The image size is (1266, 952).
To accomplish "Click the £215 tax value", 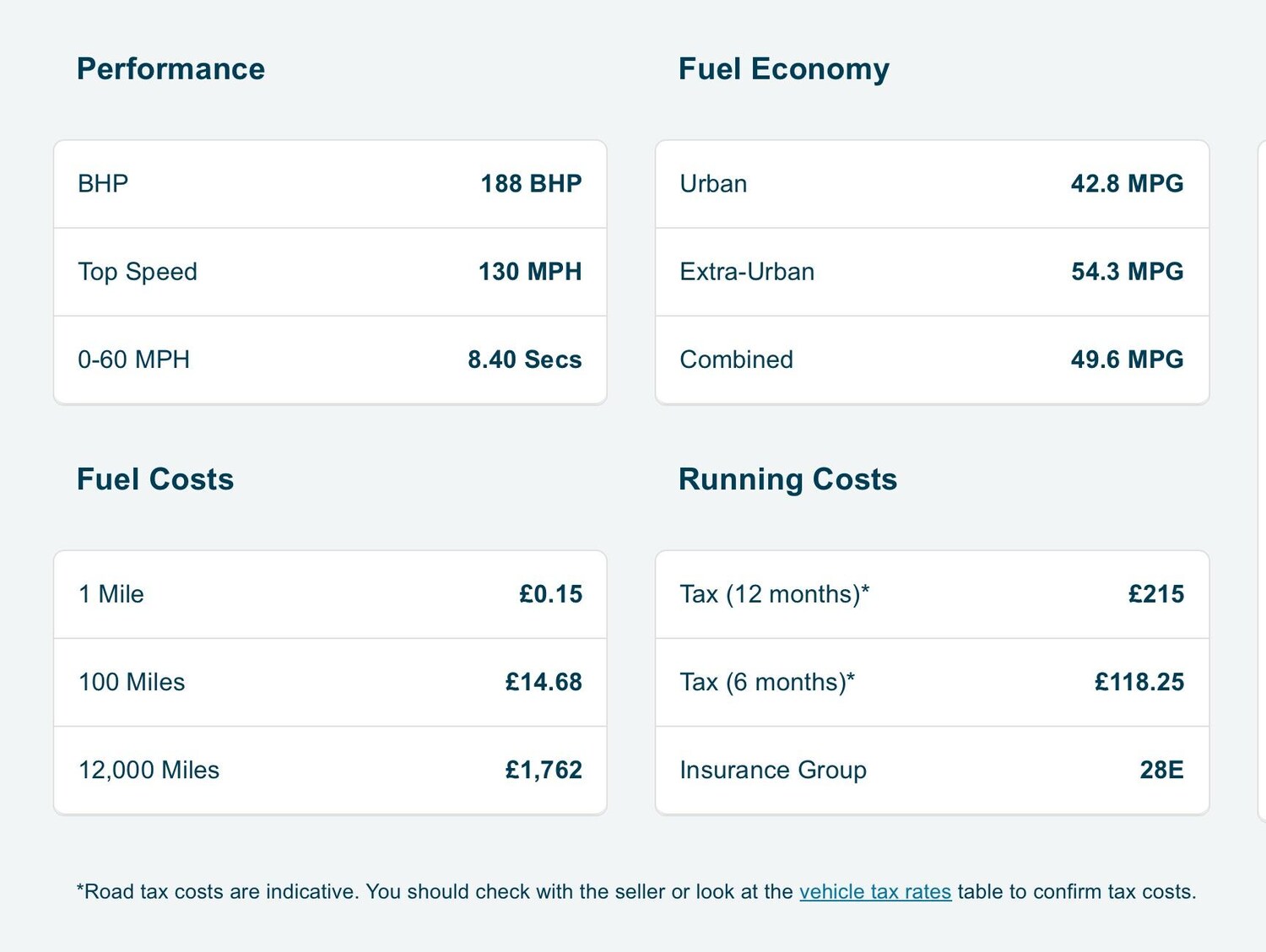I will (1155, 594).
